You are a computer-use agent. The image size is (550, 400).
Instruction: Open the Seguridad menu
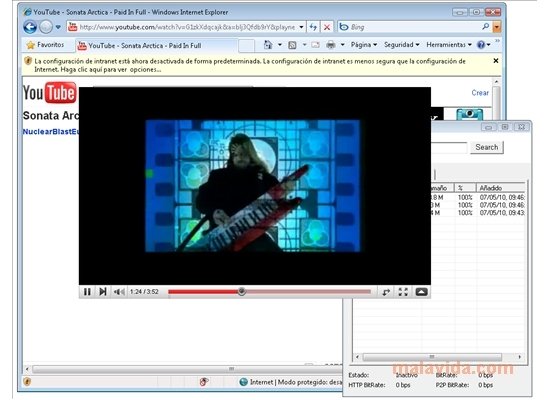(x=402, y=45)
